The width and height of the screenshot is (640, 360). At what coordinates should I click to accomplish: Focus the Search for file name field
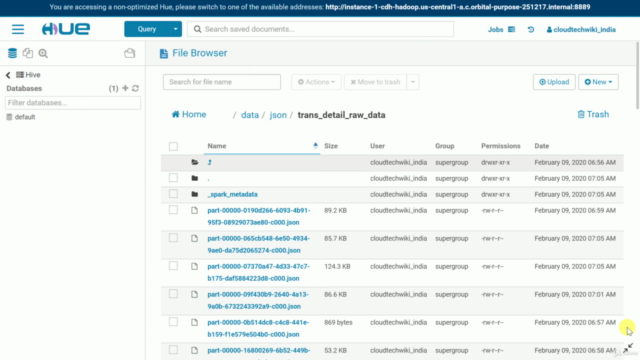[222, 82]
